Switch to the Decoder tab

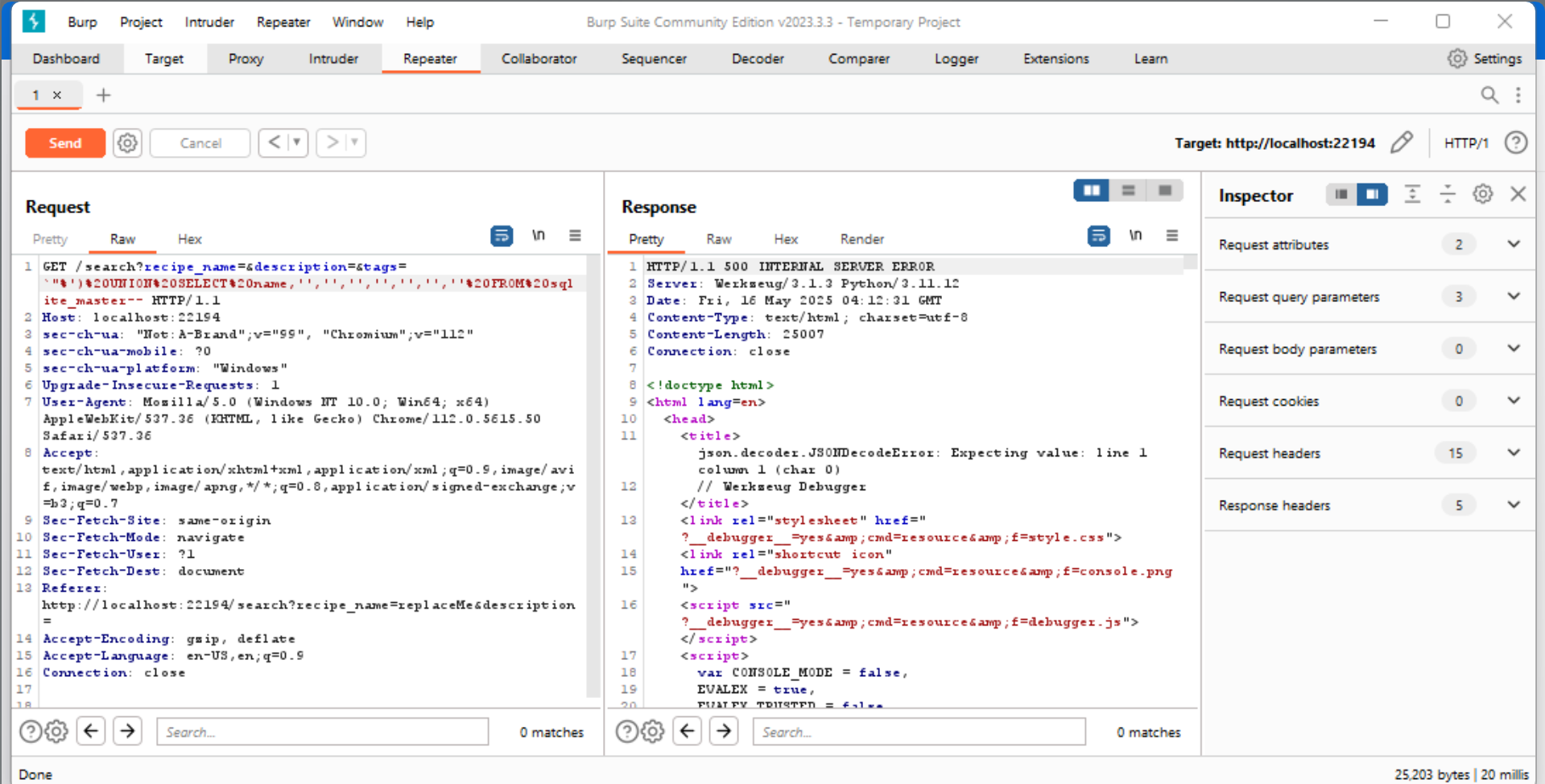click(x=758, y=59)
